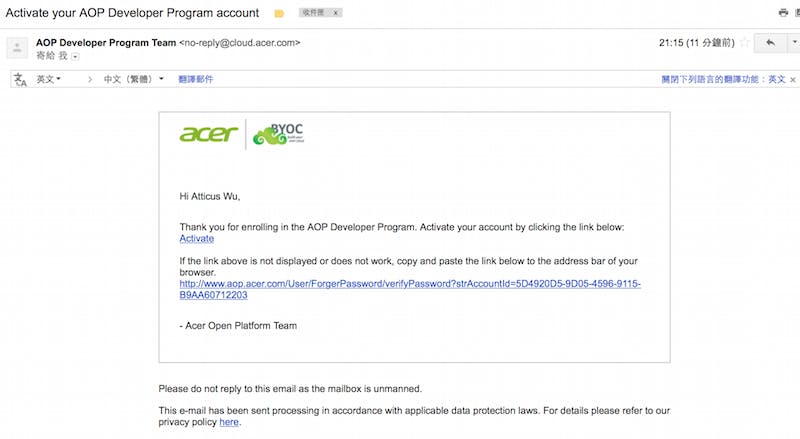
Task: Remove the inbox label with its x
Action: click(336, 13)
